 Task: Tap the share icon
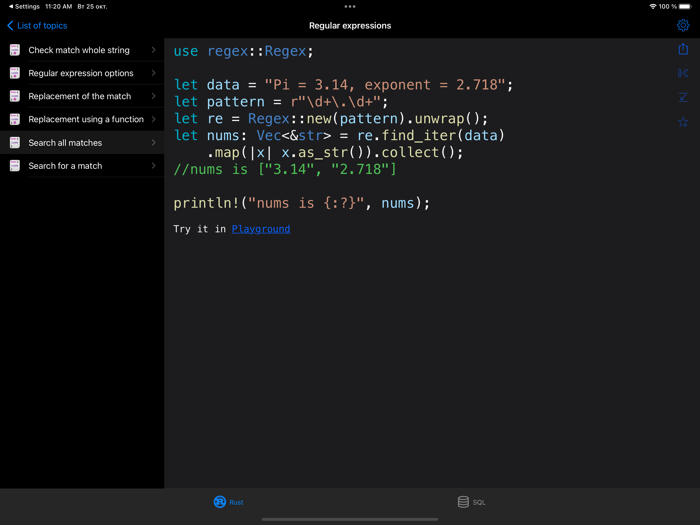(x=683, y=49)
